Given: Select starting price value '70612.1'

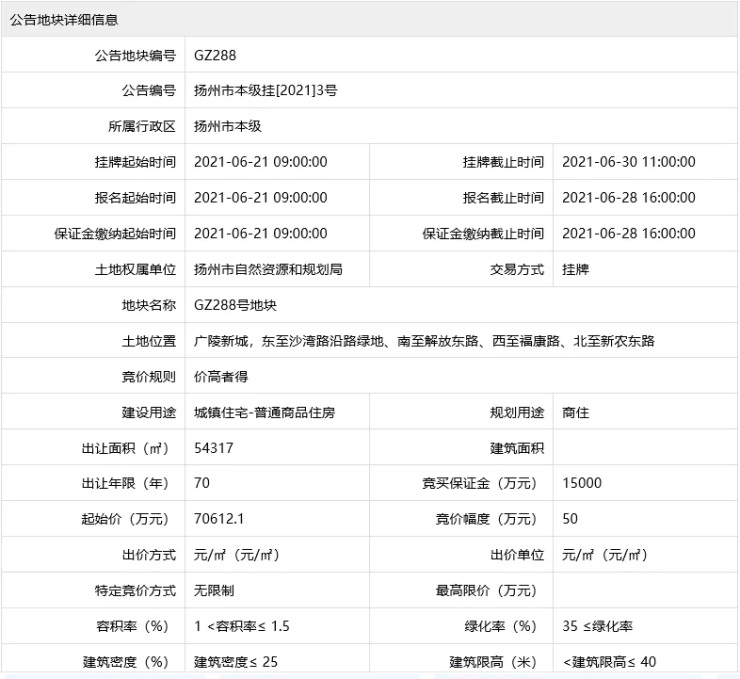Looking at the screenshot, I should point(219,520).
